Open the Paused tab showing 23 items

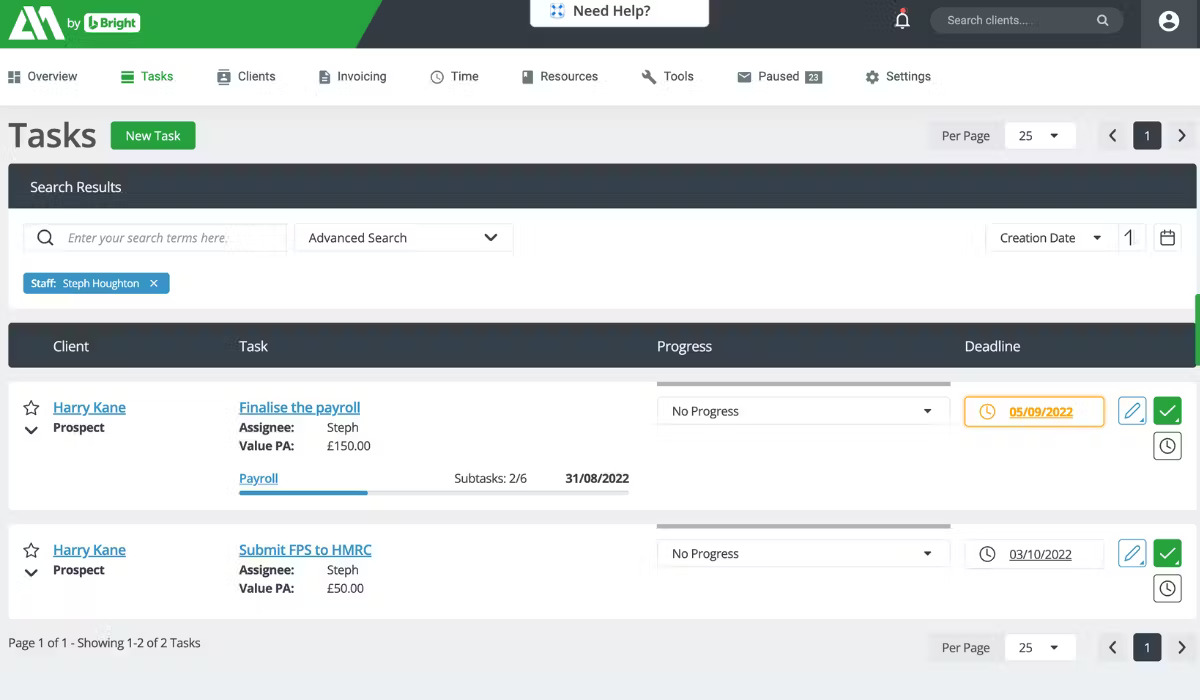(x=779, y=76)
